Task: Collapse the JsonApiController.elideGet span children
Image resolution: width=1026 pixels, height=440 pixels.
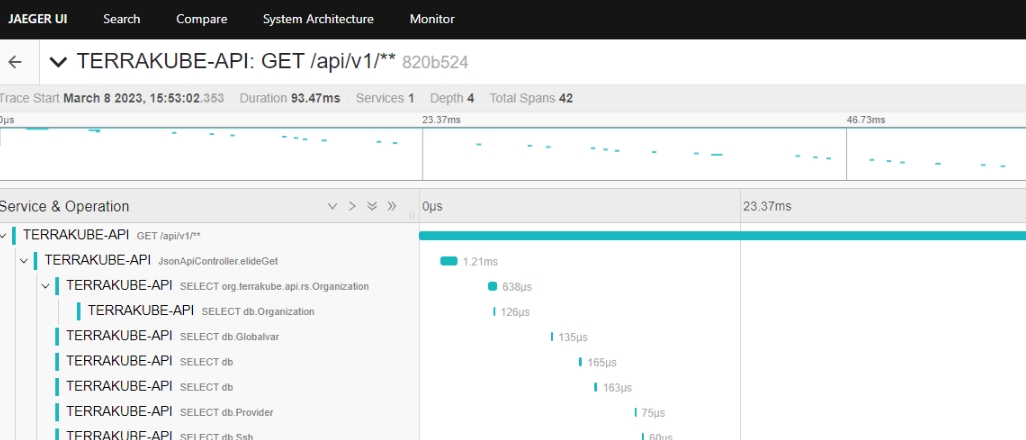Action: (24, 261)
